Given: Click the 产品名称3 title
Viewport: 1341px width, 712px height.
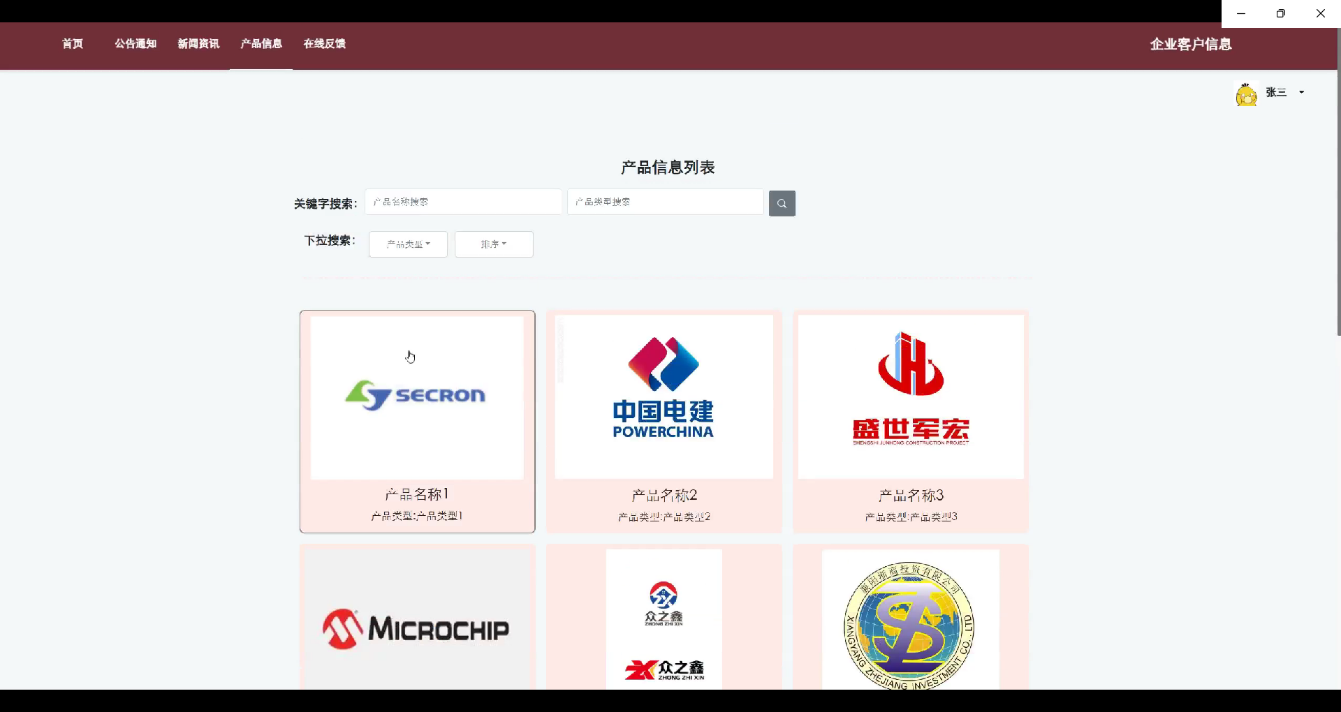Looking at the screenshot, I should click(911, 495).
